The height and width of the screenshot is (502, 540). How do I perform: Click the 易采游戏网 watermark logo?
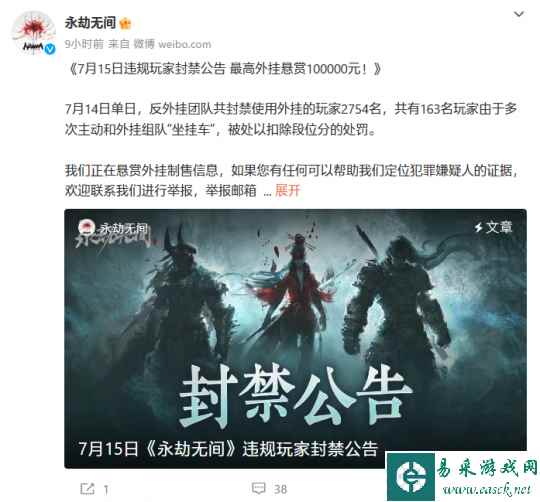(x=411, y=477)
